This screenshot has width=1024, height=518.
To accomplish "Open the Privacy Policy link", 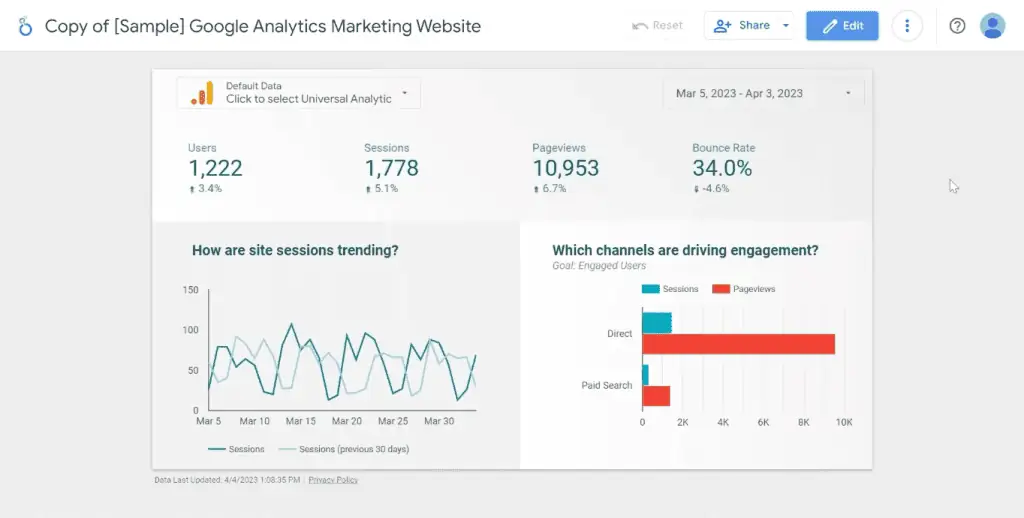I will (333, 480).
